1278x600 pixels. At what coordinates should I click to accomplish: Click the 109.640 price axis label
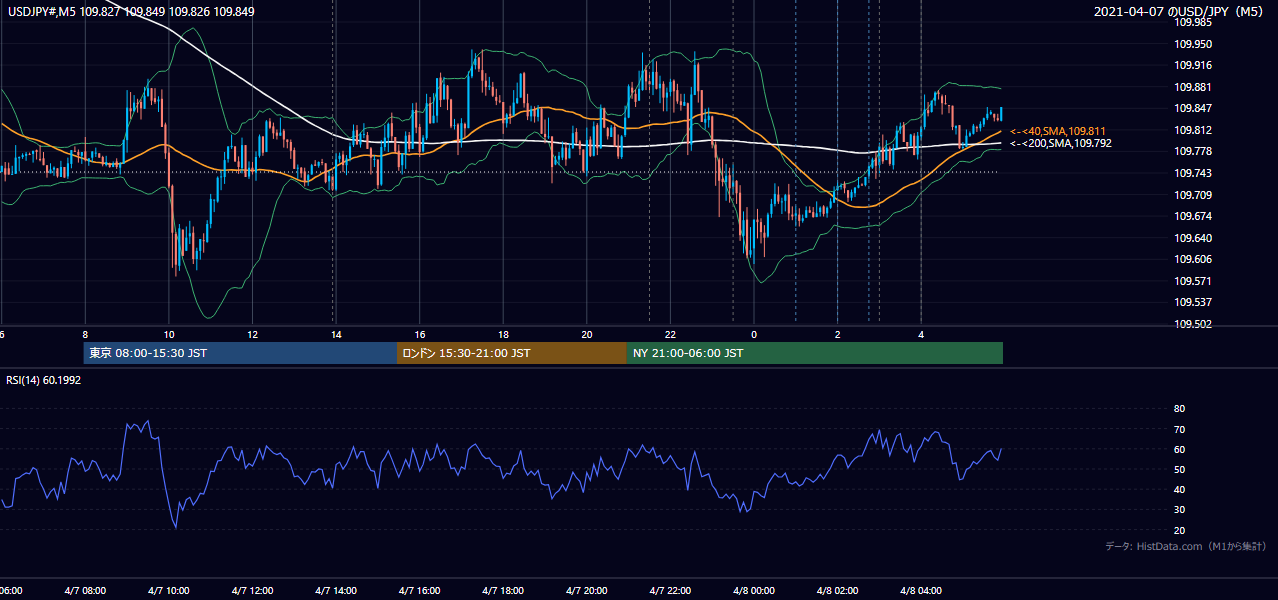click(x=1192, y=238)
